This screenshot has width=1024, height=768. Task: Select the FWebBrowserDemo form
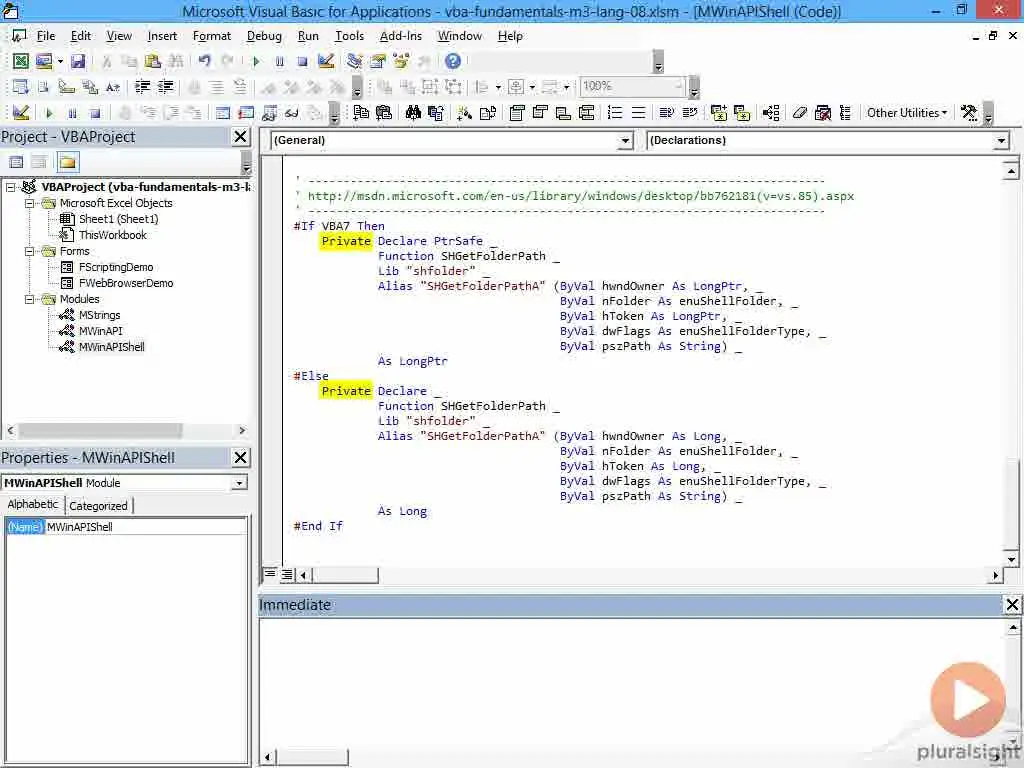click(x=125, y=283)
